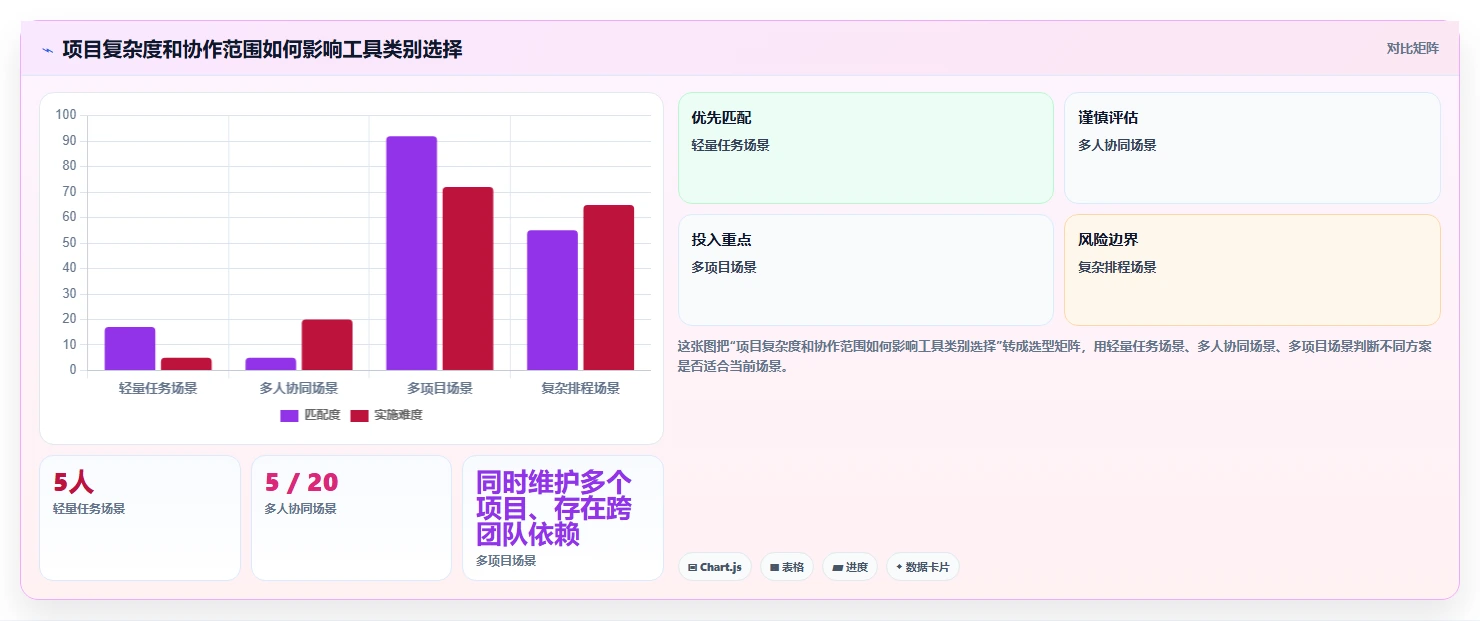Click the 复杂排程场景 label on the chart axis
Image resolution: width=1480 pixels, height=621 pixels.
click(x=581, y=388)
